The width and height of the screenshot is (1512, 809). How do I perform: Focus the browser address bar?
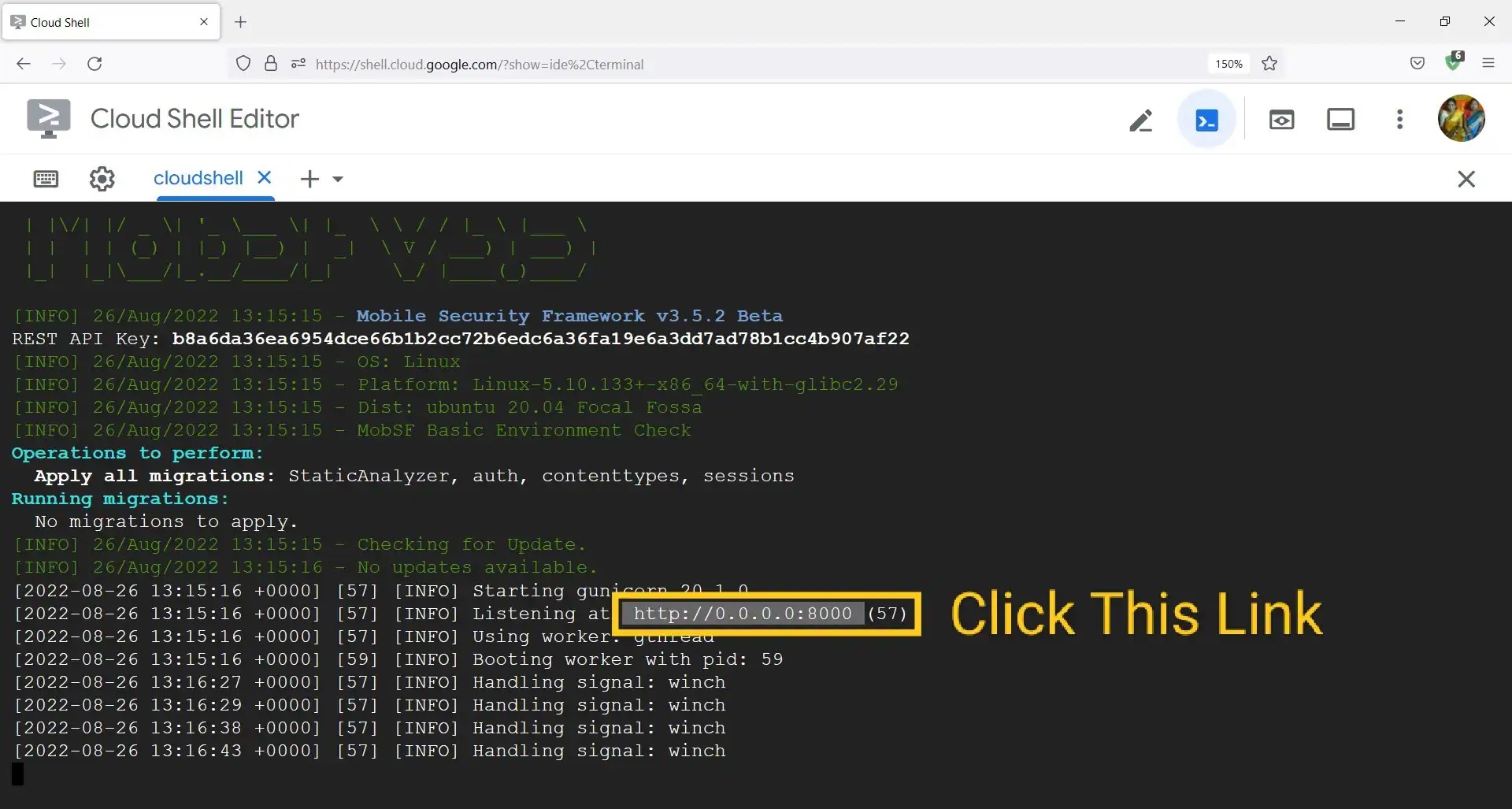point(756,65)
